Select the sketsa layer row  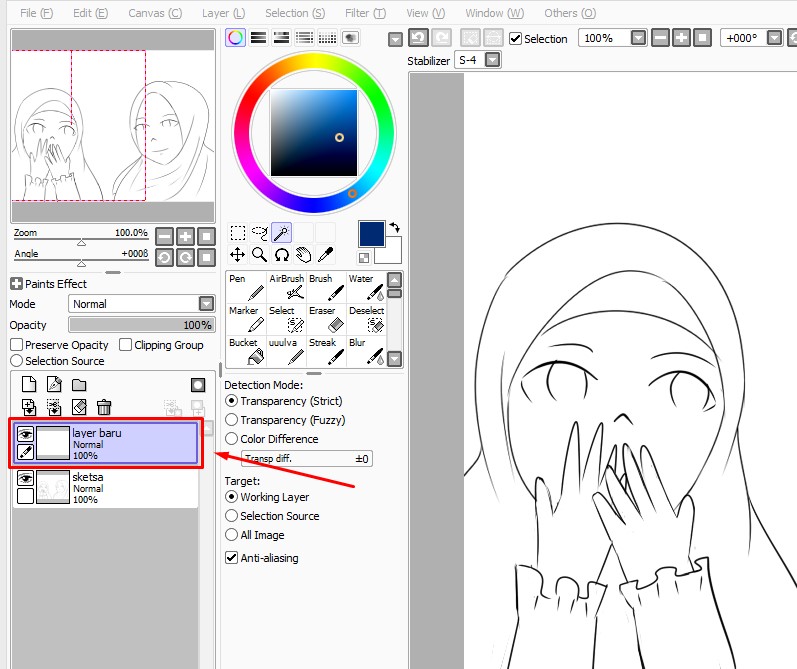(105, 488)
